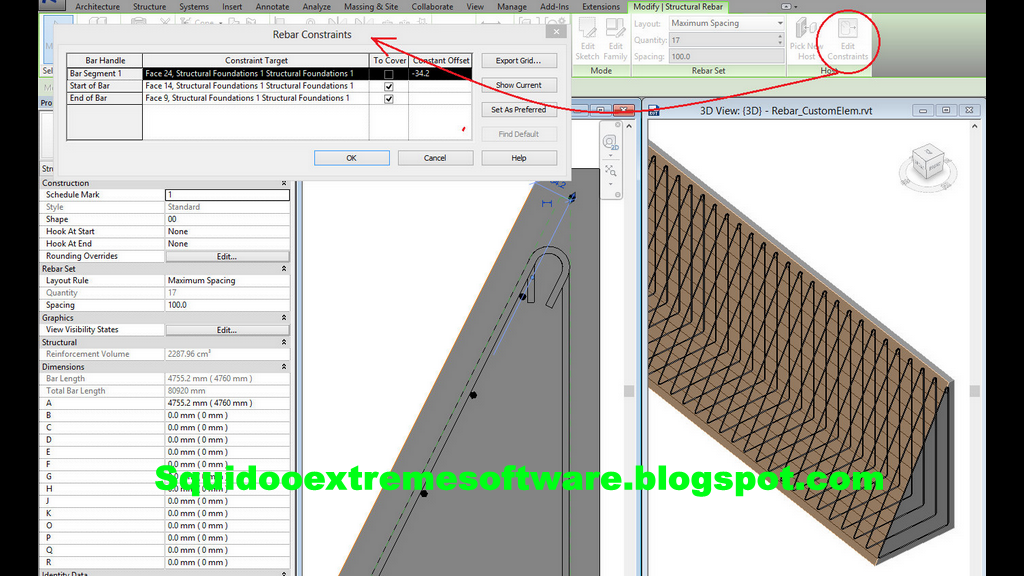
Task: Click the ribbon minimize panel icon
Action: pos(786,7)
